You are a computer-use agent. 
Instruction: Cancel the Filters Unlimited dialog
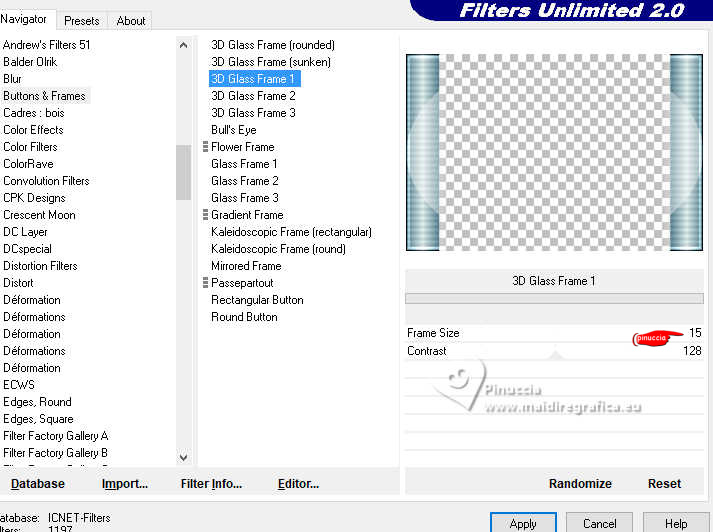[599, 523]
